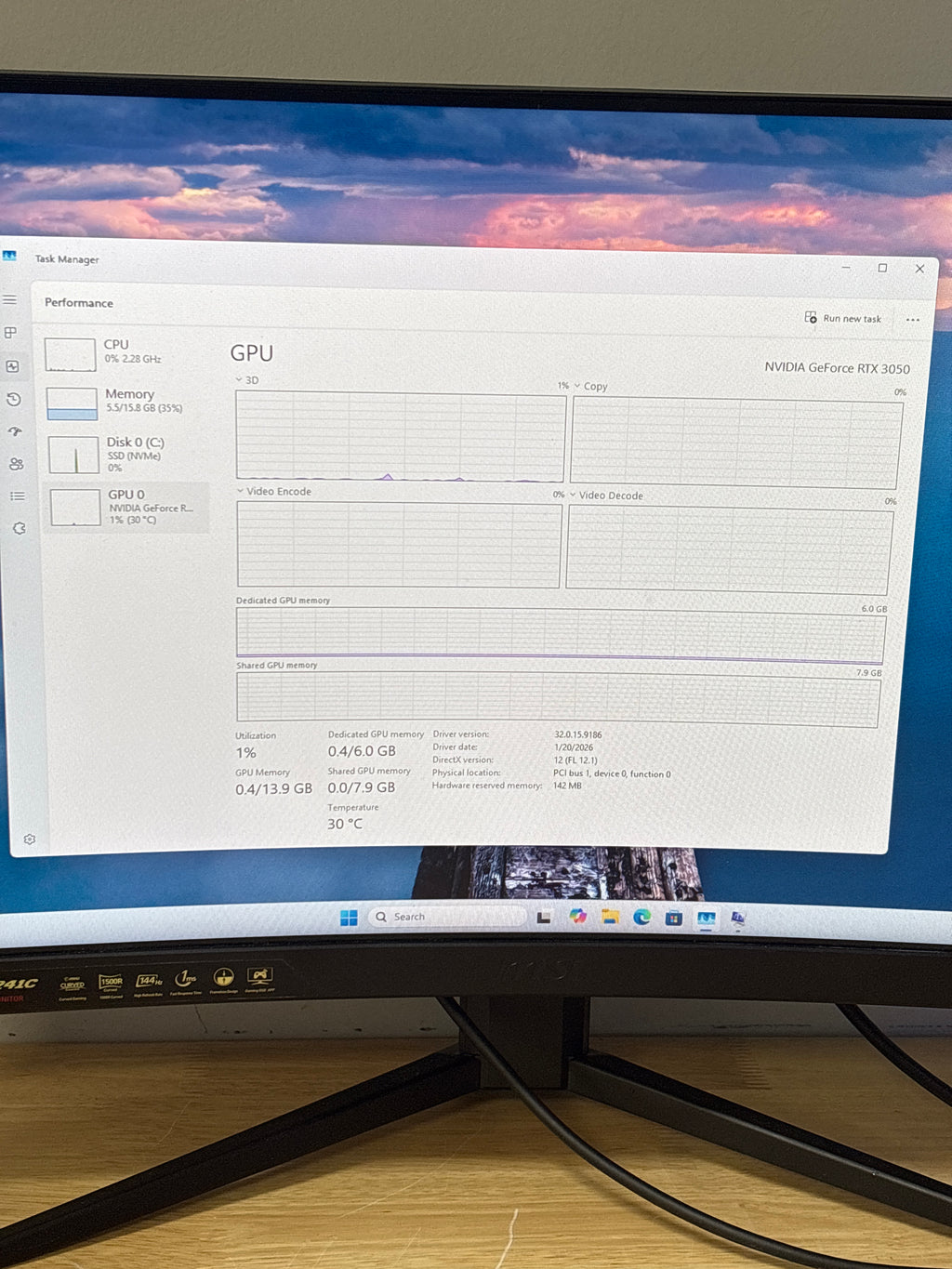Maximize the Task Manager window
952x1269 pixels.
(882, 268)
